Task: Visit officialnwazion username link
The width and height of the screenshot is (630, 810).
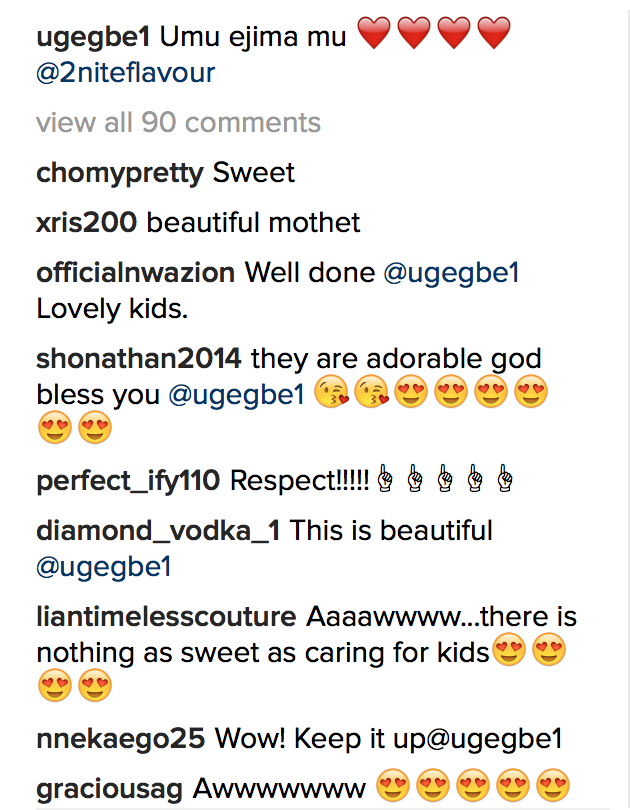Action: (x=135, y=272)
